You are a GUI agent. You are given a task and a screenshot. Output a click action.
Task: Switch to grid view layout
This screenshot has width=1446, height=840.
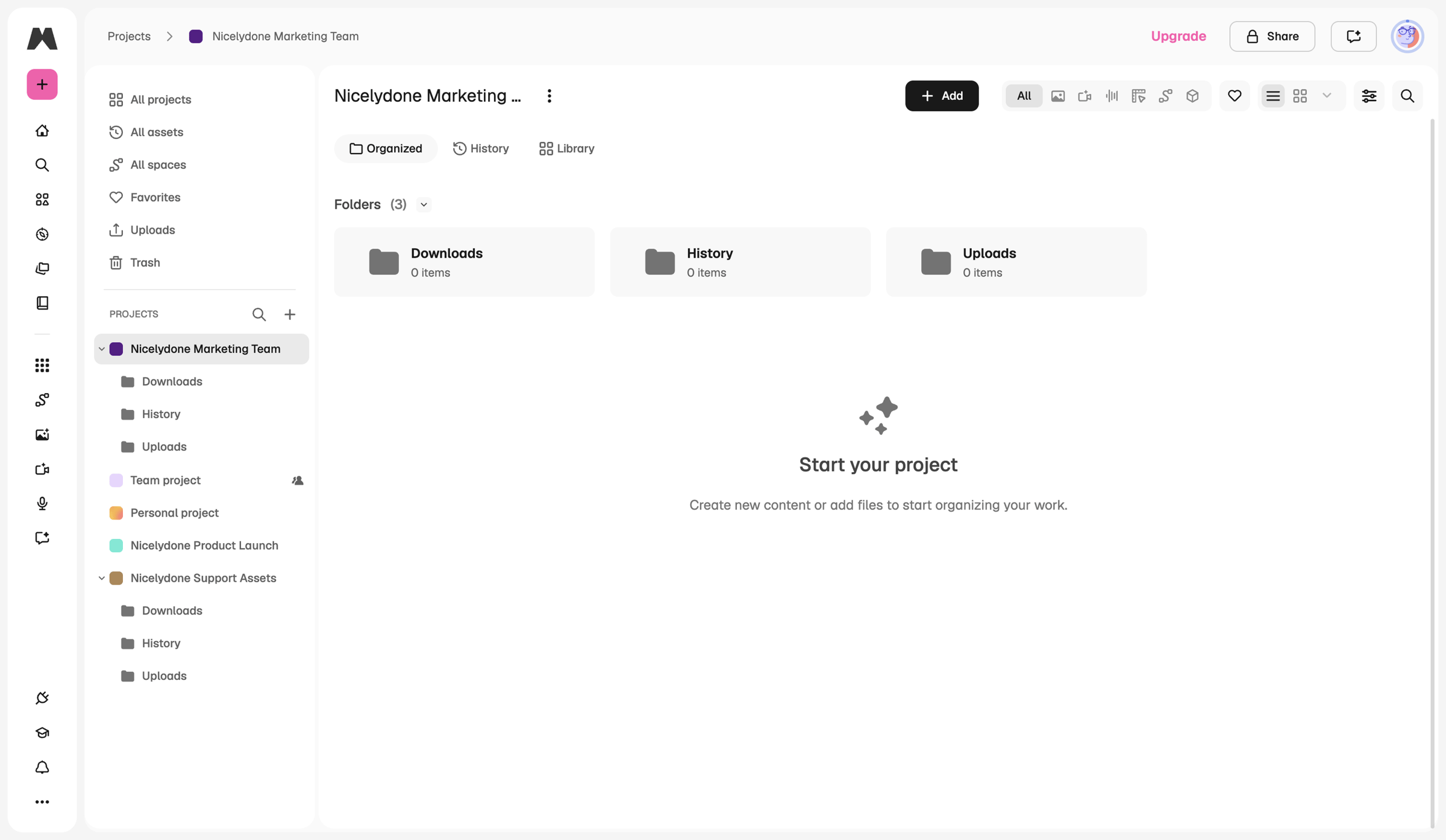[x=1300, y=96]
